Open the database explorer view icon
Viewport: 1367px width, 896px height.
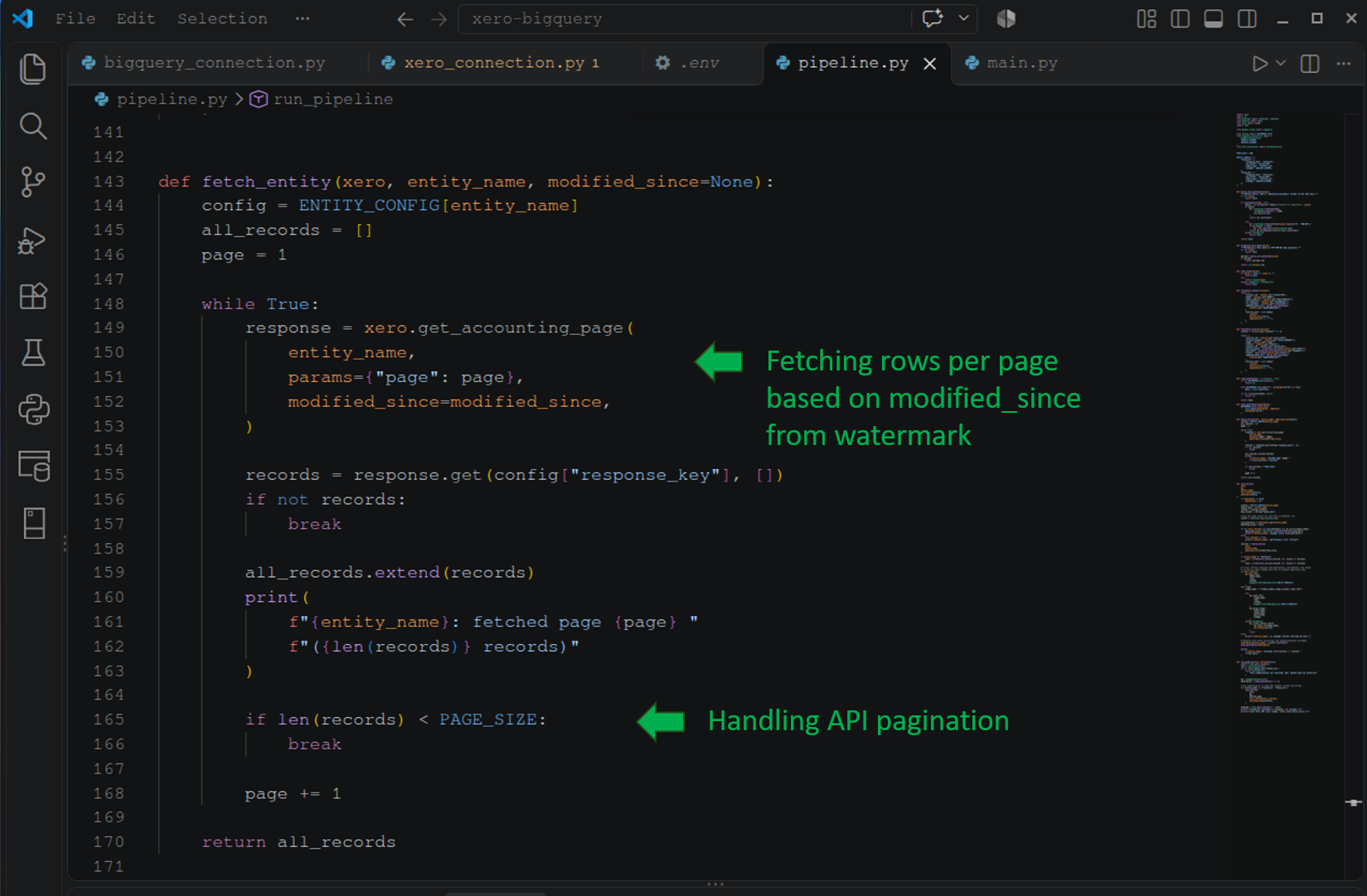click(x=33, y=466)
